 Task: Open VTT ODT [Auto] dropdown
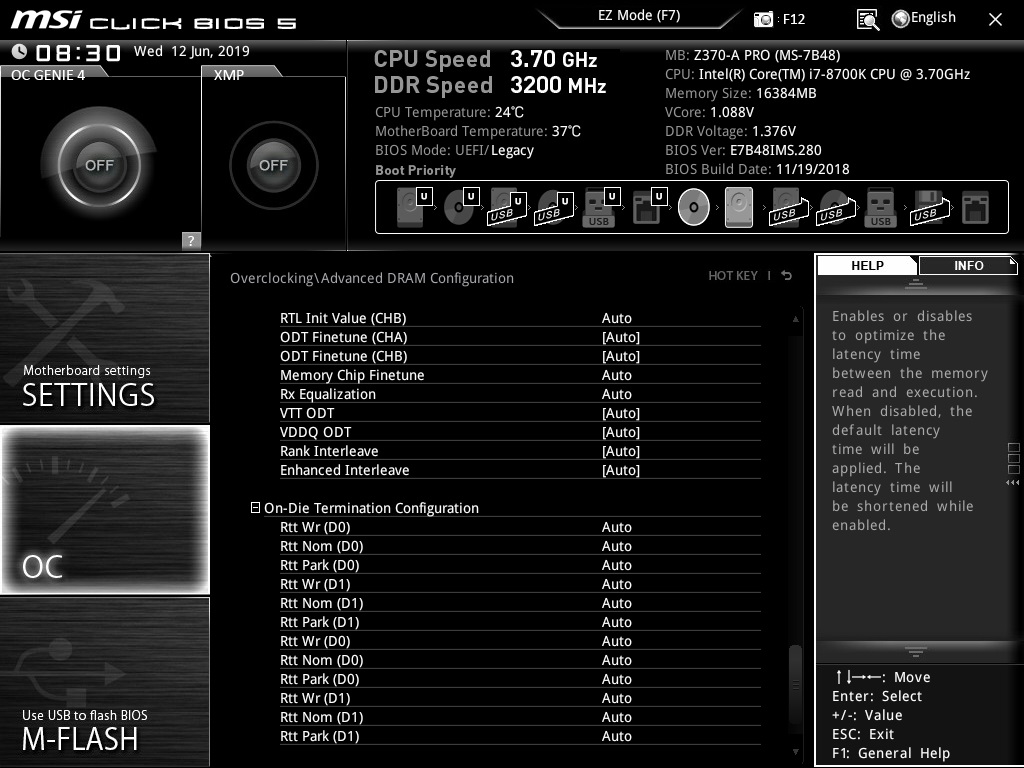click(620, 413)
